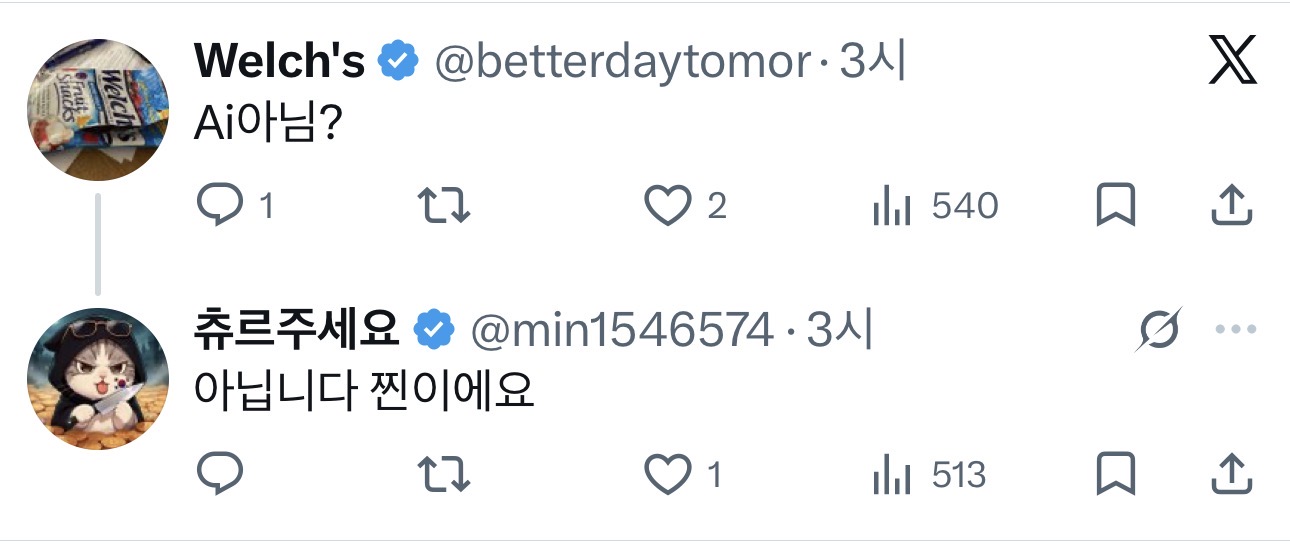This screenshot has width=1290, height=553.
Task: Repost the 츄르주세요 tweet
Action: coord(443,474)
